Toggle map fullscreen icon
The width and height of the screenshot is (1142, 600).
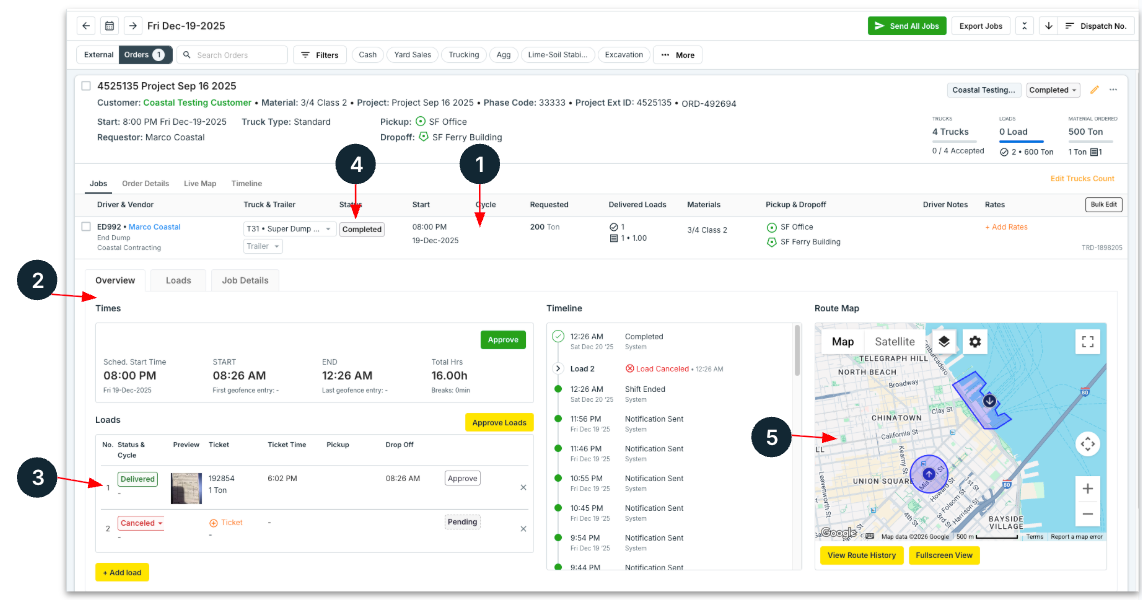(1087, 342)
